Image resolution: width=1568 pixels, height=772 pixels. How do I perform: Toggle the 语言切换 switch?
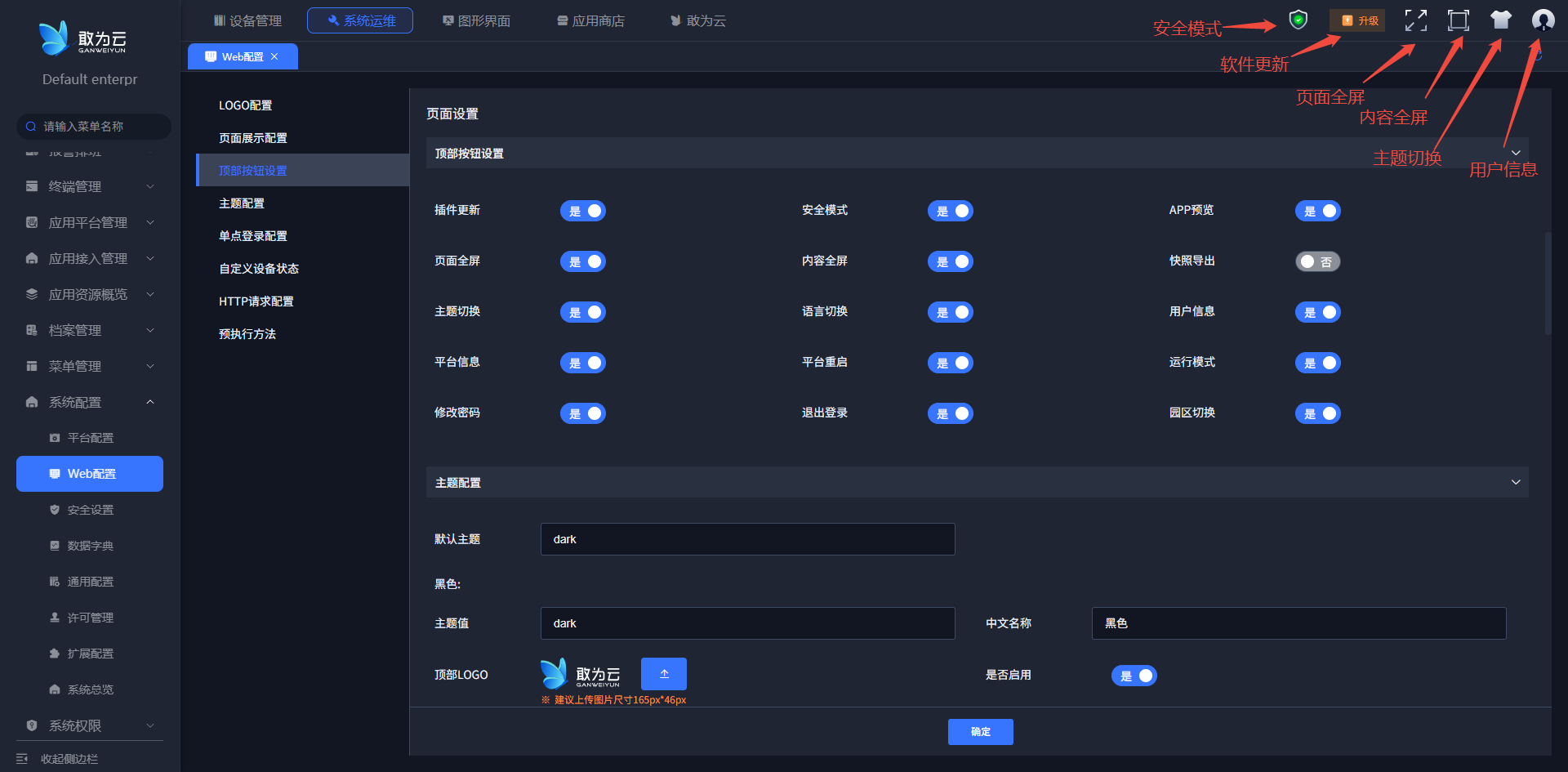tap(951, 312)
